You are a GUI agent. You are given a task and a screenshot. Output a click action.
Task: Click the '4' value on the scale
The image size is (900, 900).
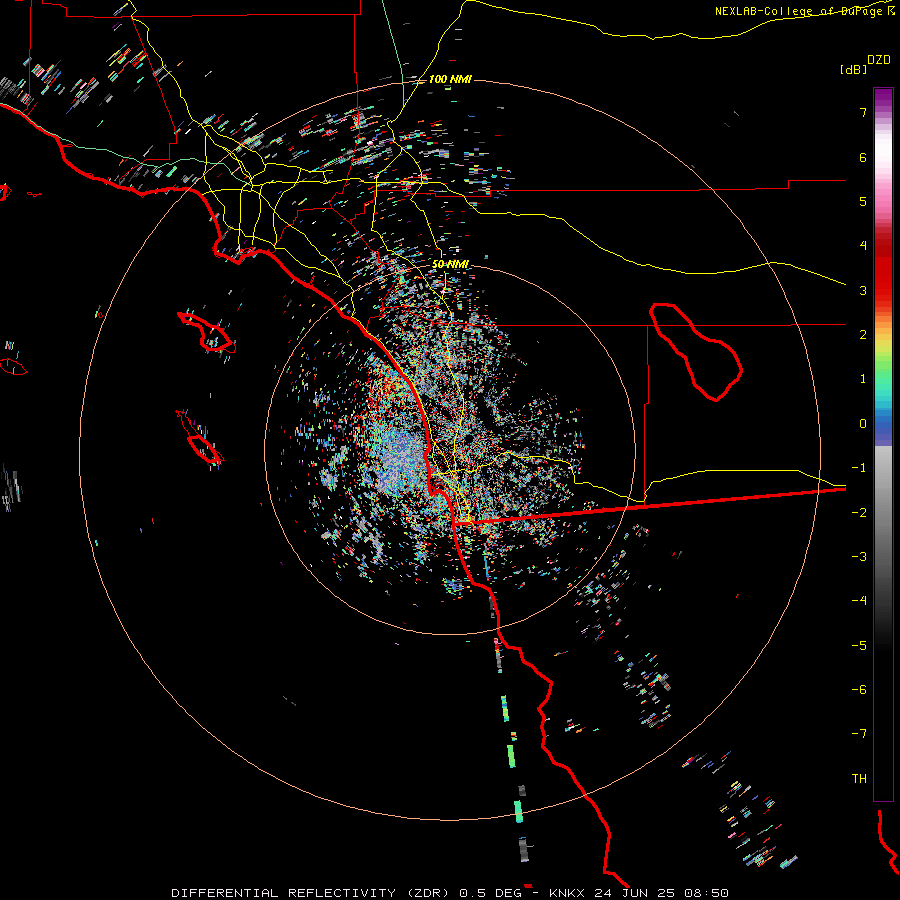pyautogui.click(x=863, y=246)
